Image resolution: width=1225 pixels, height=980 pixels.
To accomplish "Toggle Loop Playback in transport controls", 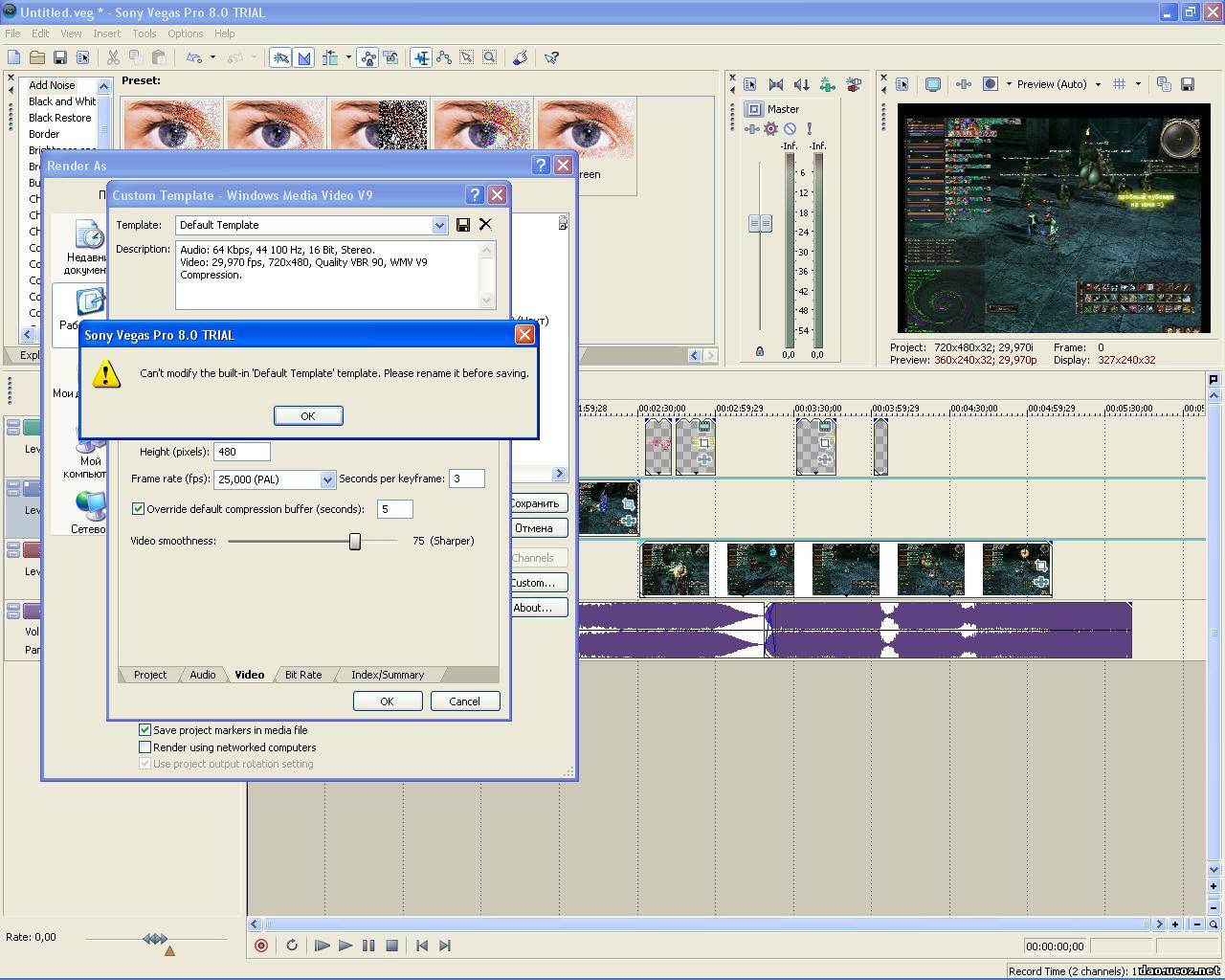I will (292, 946).
